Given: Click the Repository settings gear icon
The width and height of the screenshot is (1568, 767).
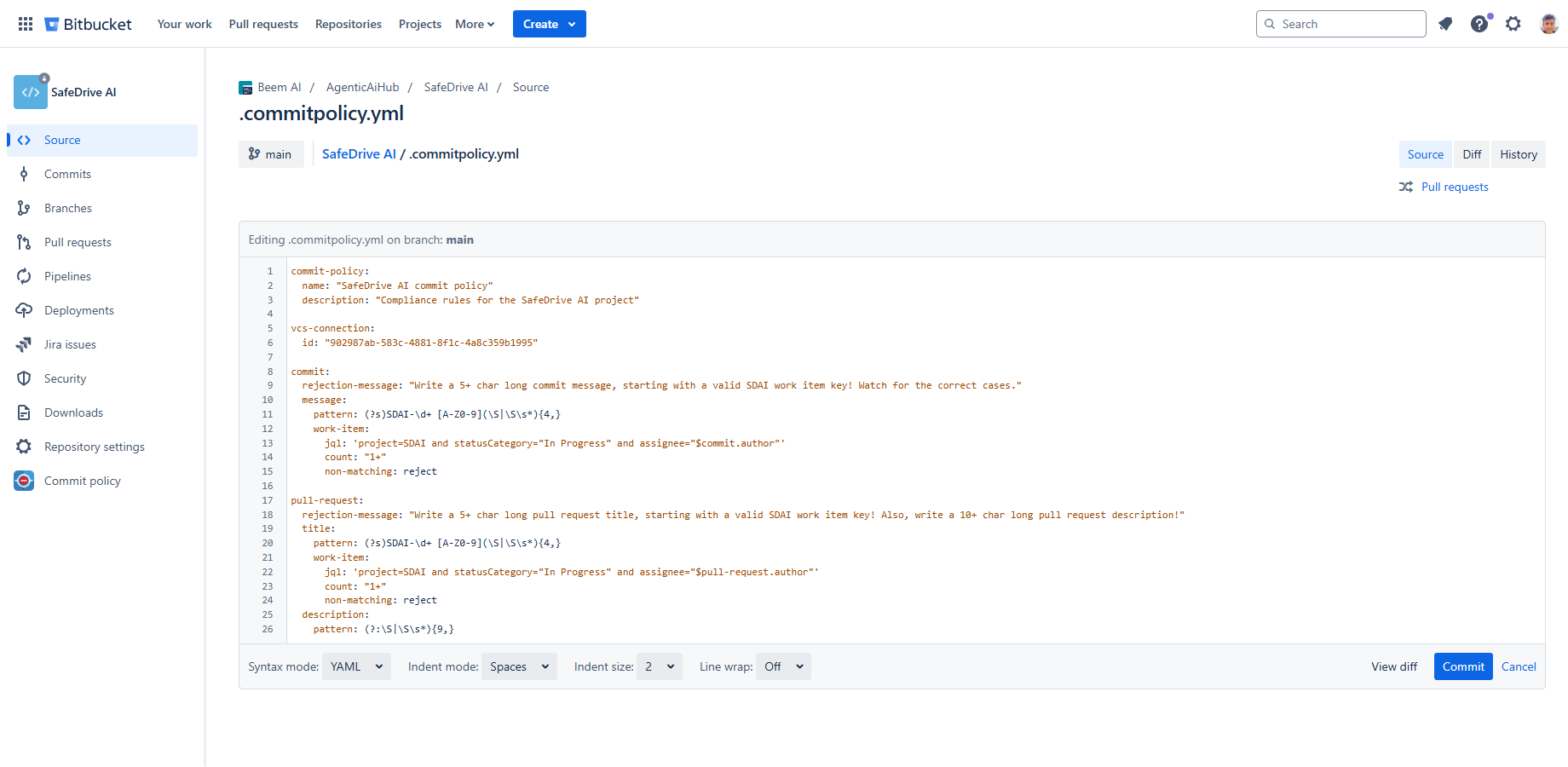Looking at the screenshot, I should (24, 447).
